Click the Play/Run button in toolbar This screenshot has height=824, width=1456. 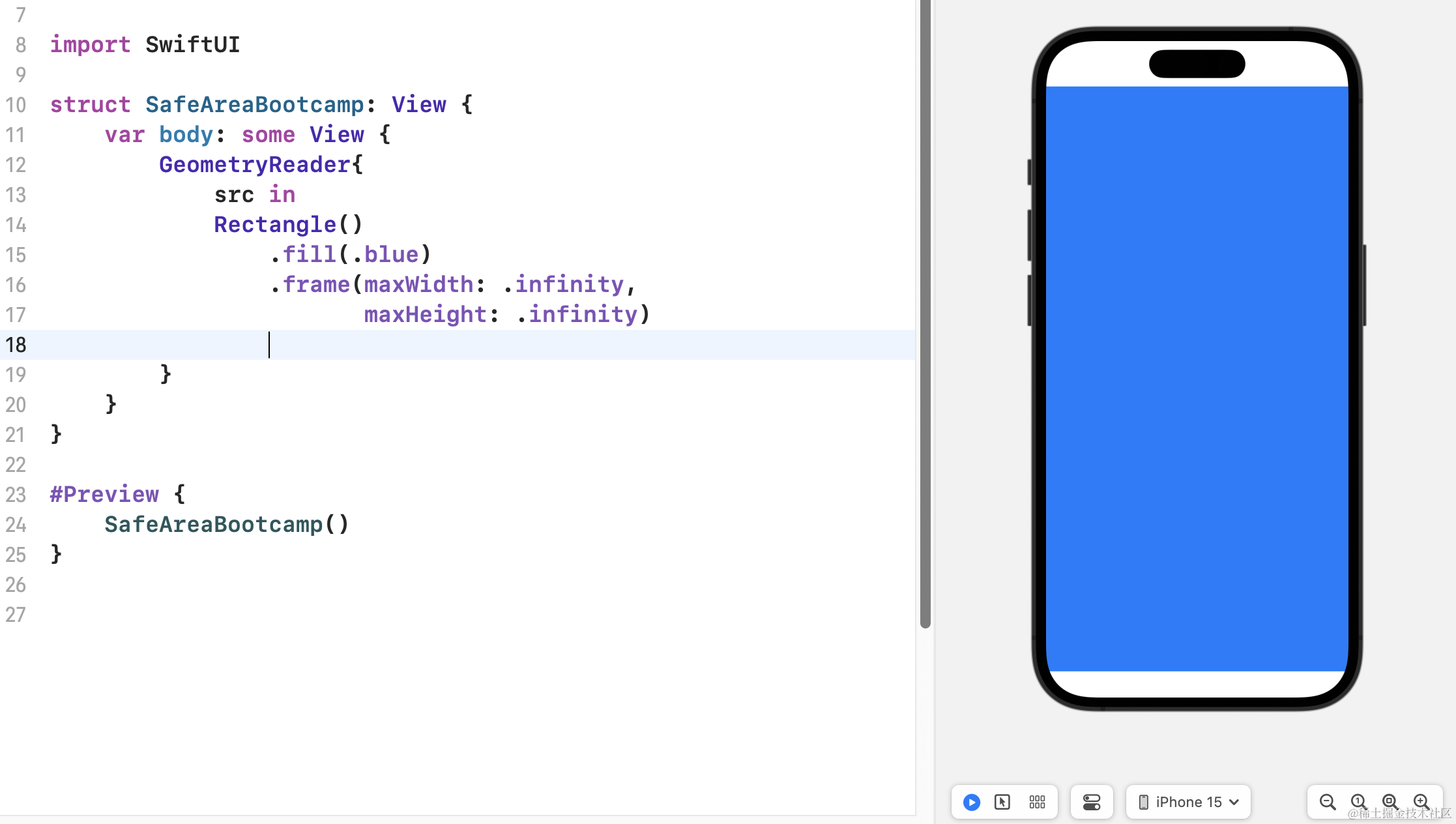point(971,801)
